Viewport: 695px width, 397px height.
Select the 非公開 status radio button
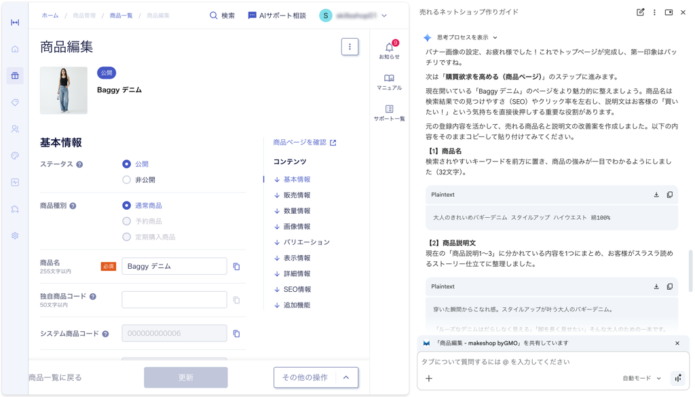pos(126,180)
